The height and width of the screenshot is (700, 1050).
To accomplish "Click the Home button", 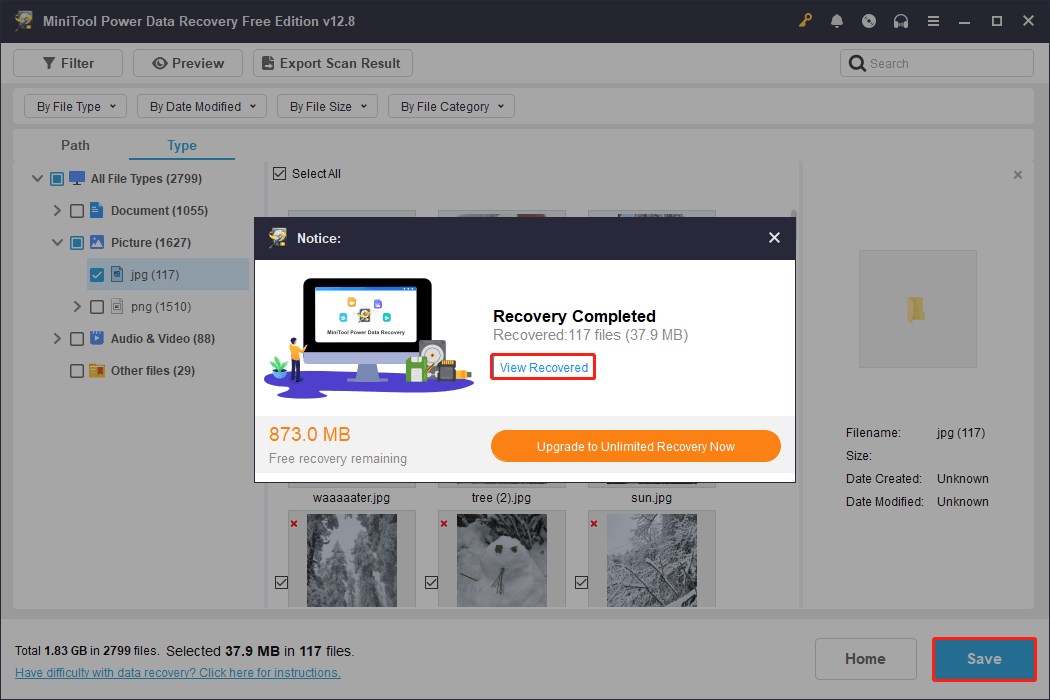I will coord(865,659).
